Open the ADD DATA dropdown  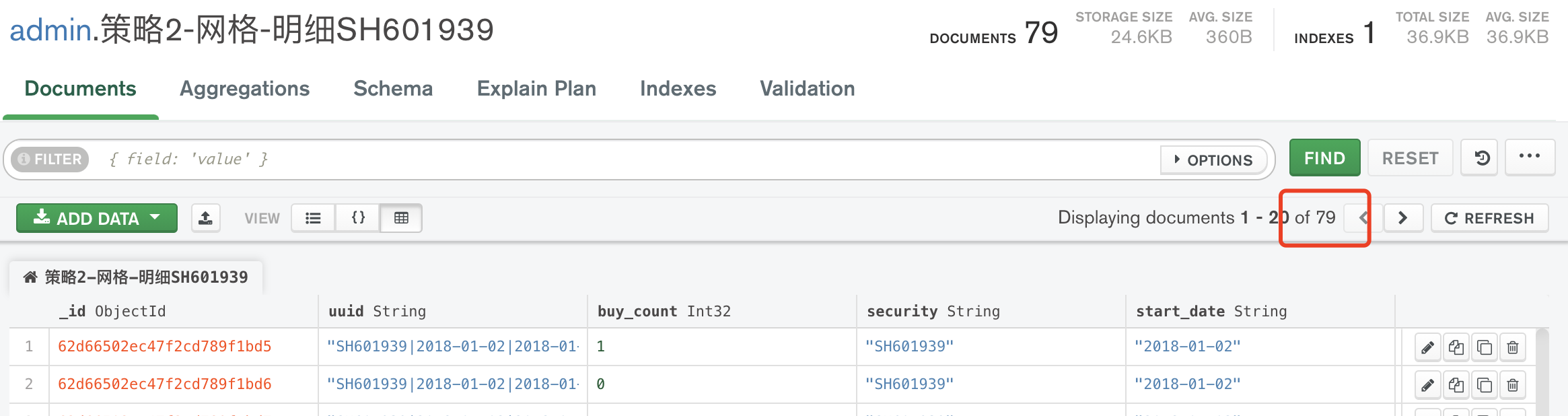(97, 218)
